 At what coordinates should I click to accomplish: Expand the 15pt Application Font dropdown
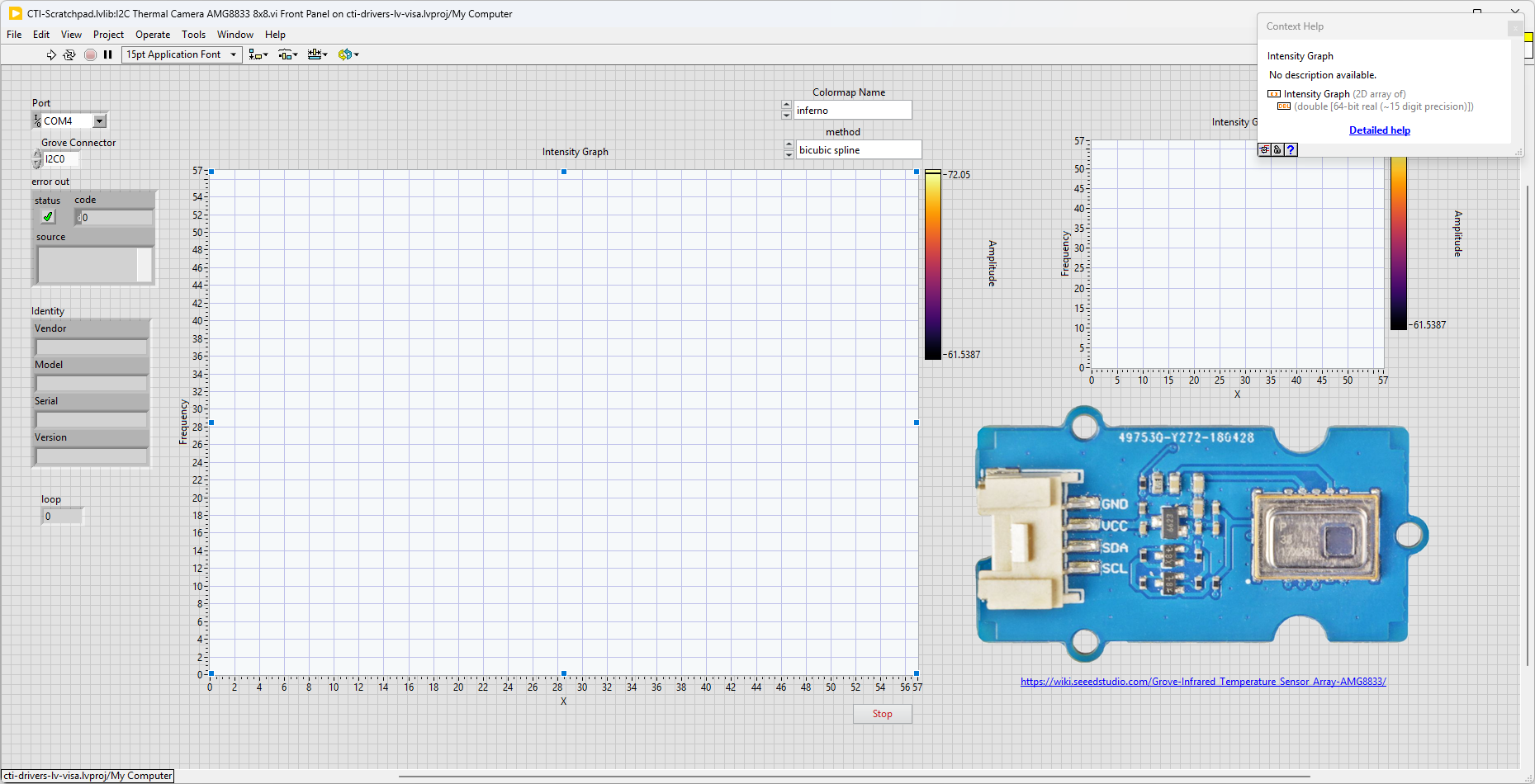[233, 54]
